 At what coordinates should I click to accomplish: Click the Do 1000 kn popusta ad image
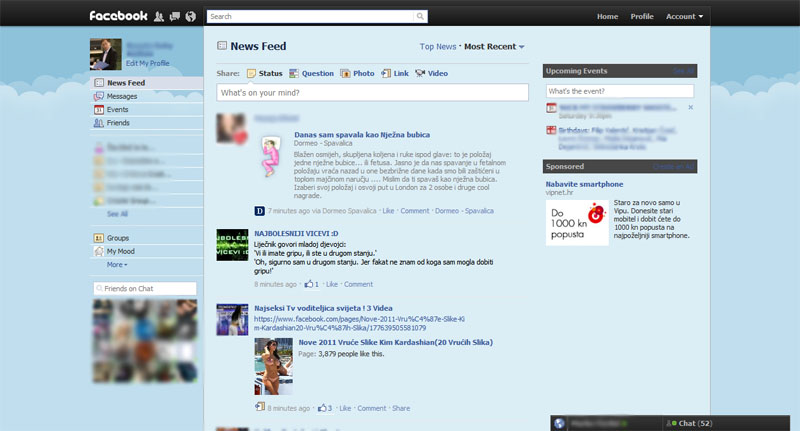pos(577,223)
